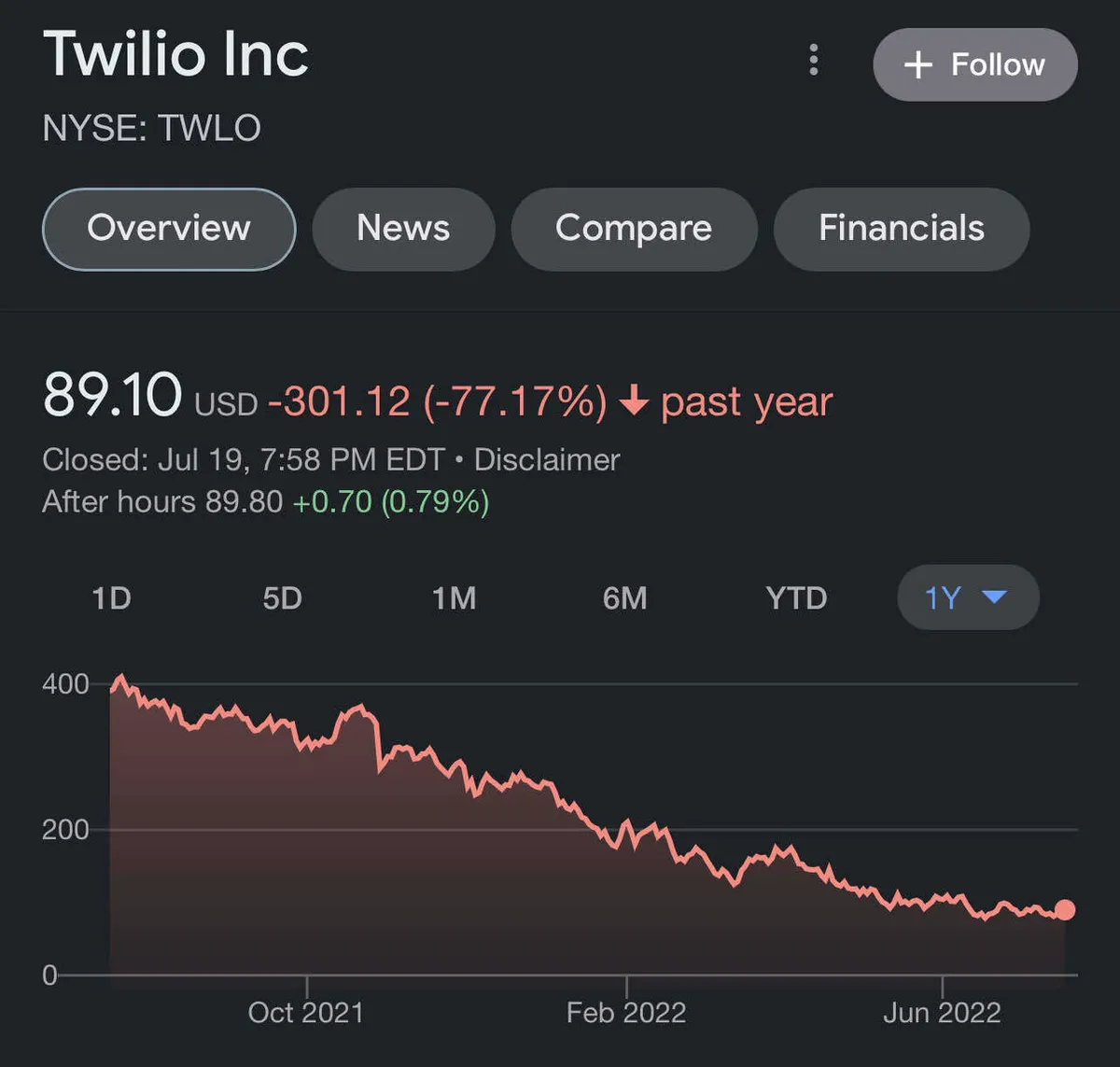Open the Disclaimer link
Screen dimensions: 1120x1067
click(x=547, y=459)
